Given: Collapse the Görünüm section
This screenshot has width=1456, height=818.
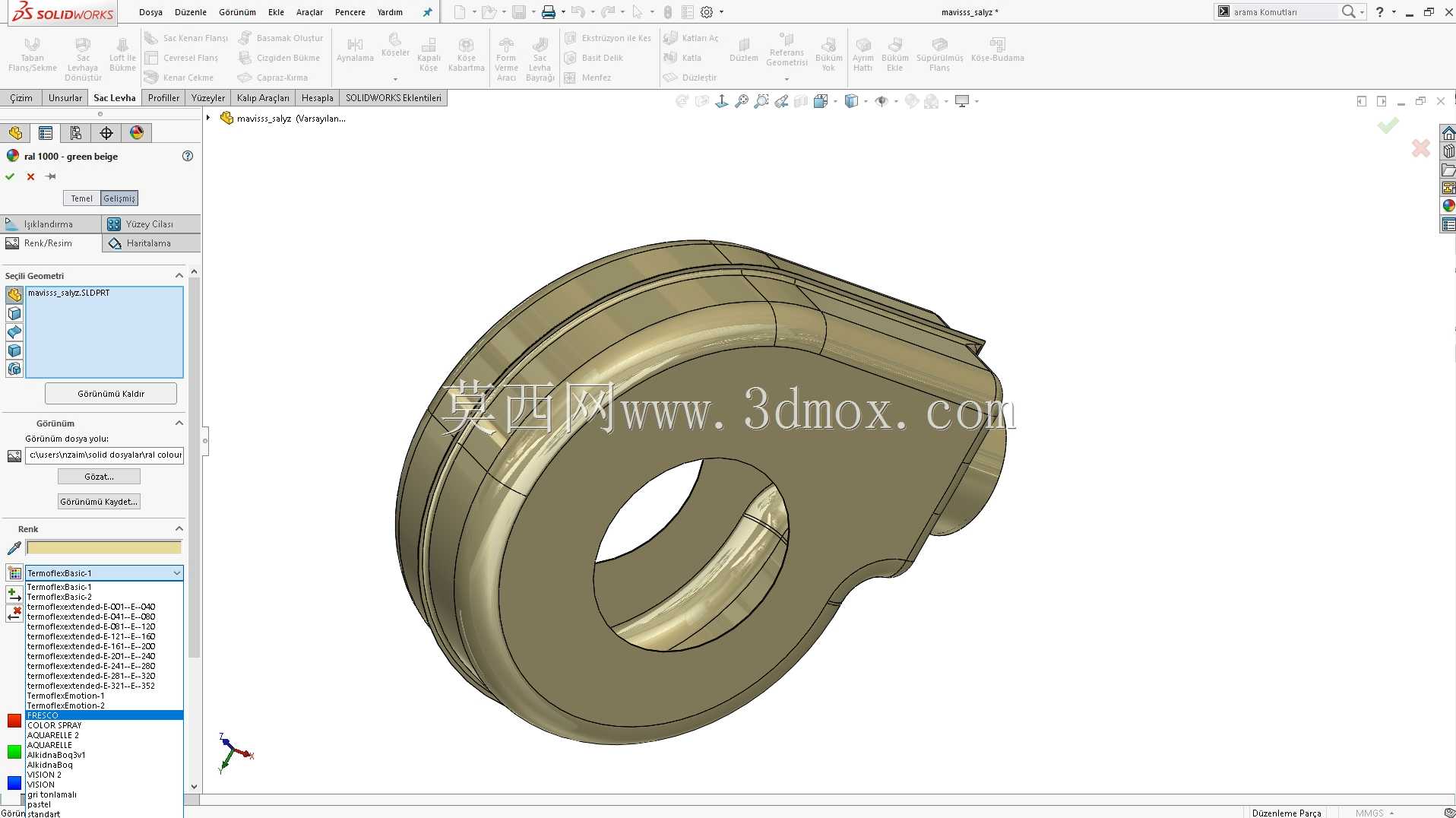Looking at the screenshot, I should pyautogui.click(x=179, y=423).
